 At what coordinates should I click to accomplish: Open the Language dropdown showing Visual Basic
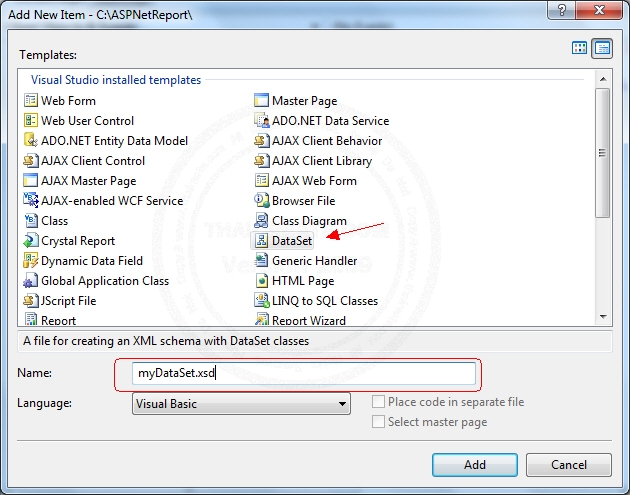[x=241, y=403]
